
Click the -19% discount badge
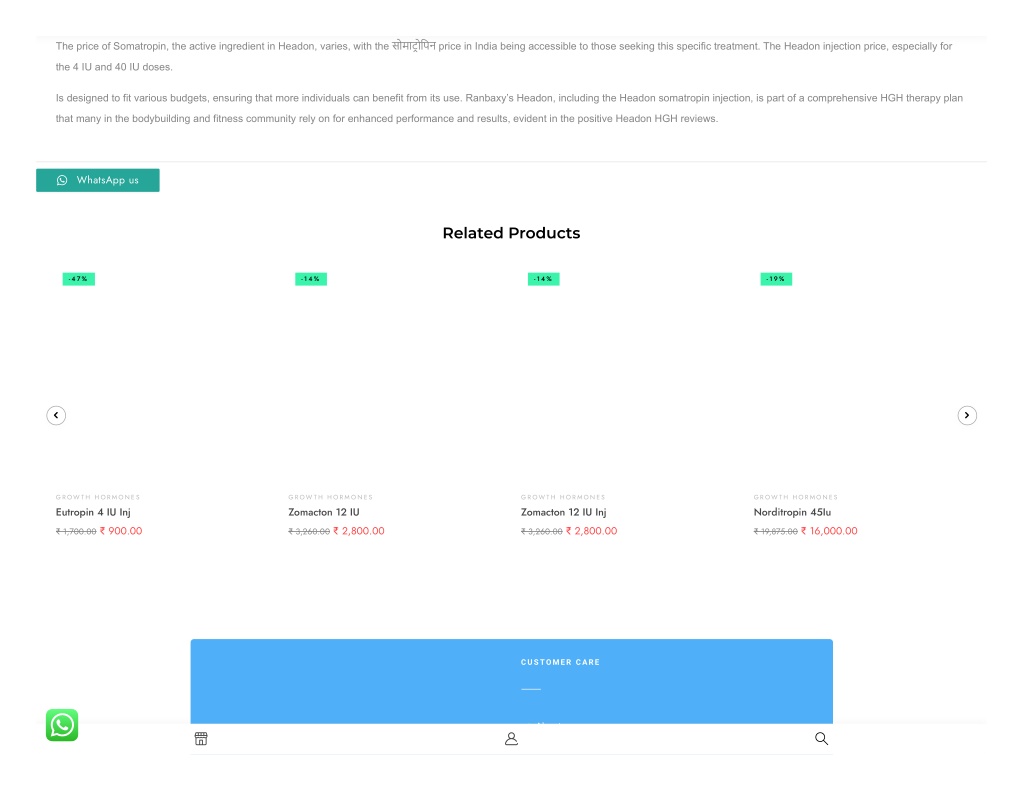(x=776, y=279)
